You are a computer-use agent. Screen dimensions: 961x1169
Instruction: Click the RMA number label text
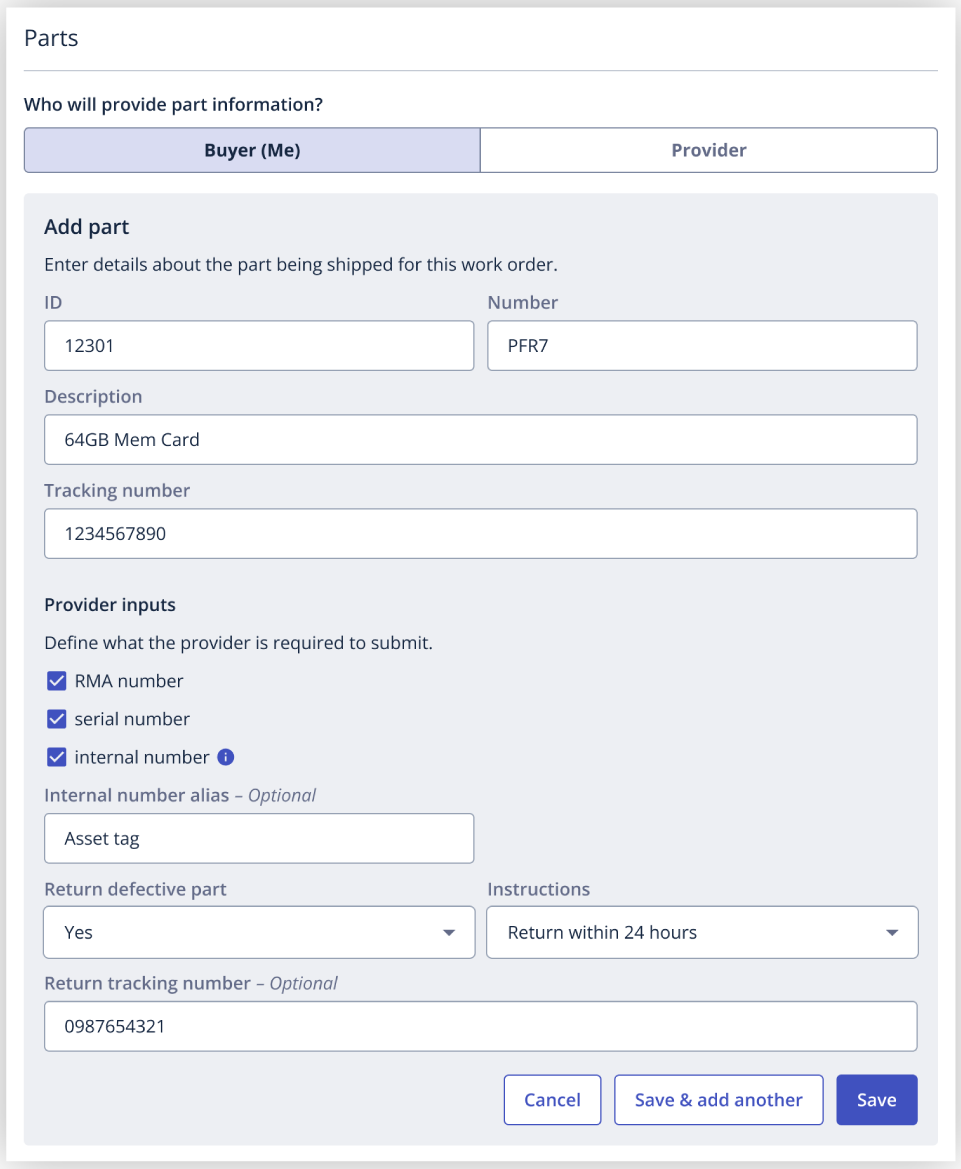[x=129, y=681]
